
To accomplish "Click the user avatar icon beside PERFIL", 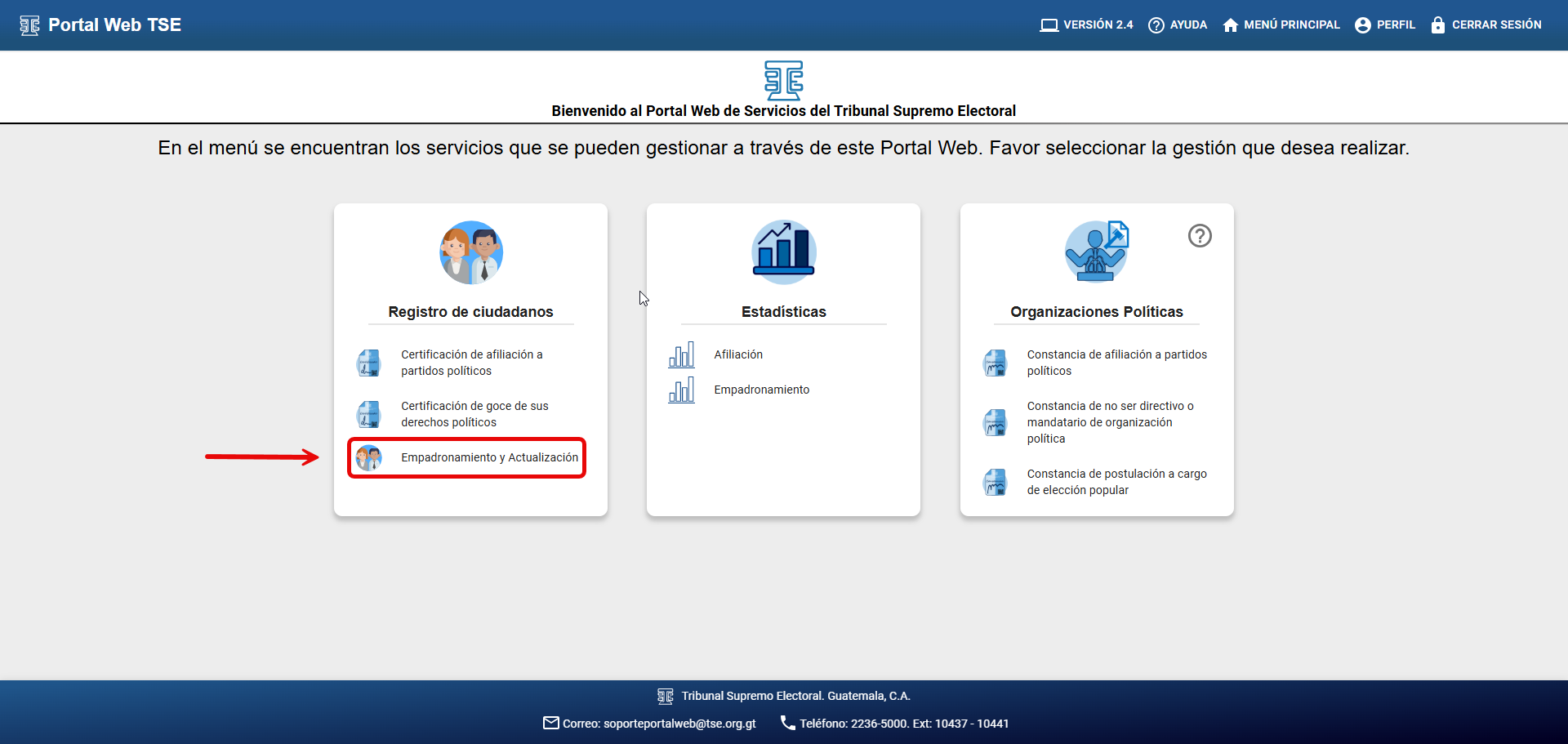I will tap(1363, 25).
